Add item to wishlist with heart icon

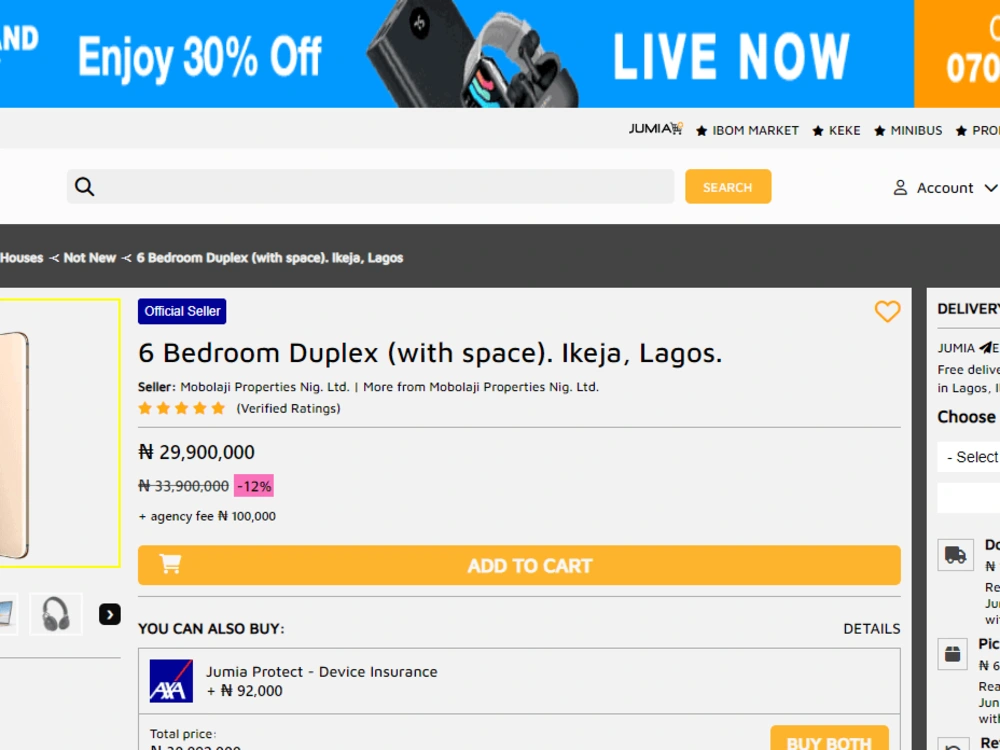click(x=887, y=311)
